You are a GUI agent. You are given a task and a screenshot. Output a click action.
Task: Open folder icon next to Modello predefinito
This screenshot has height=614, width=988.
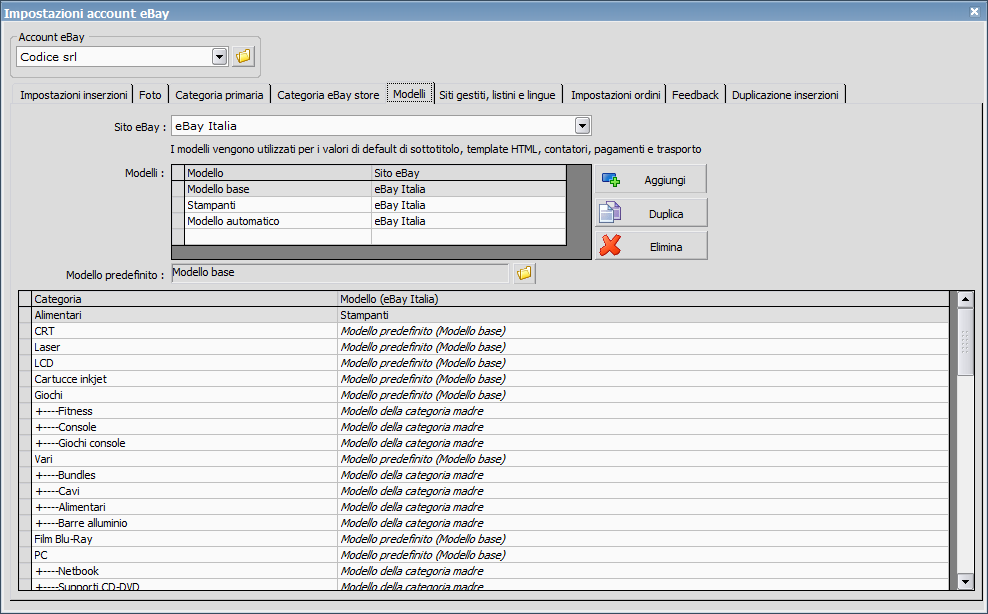point(524,273)
